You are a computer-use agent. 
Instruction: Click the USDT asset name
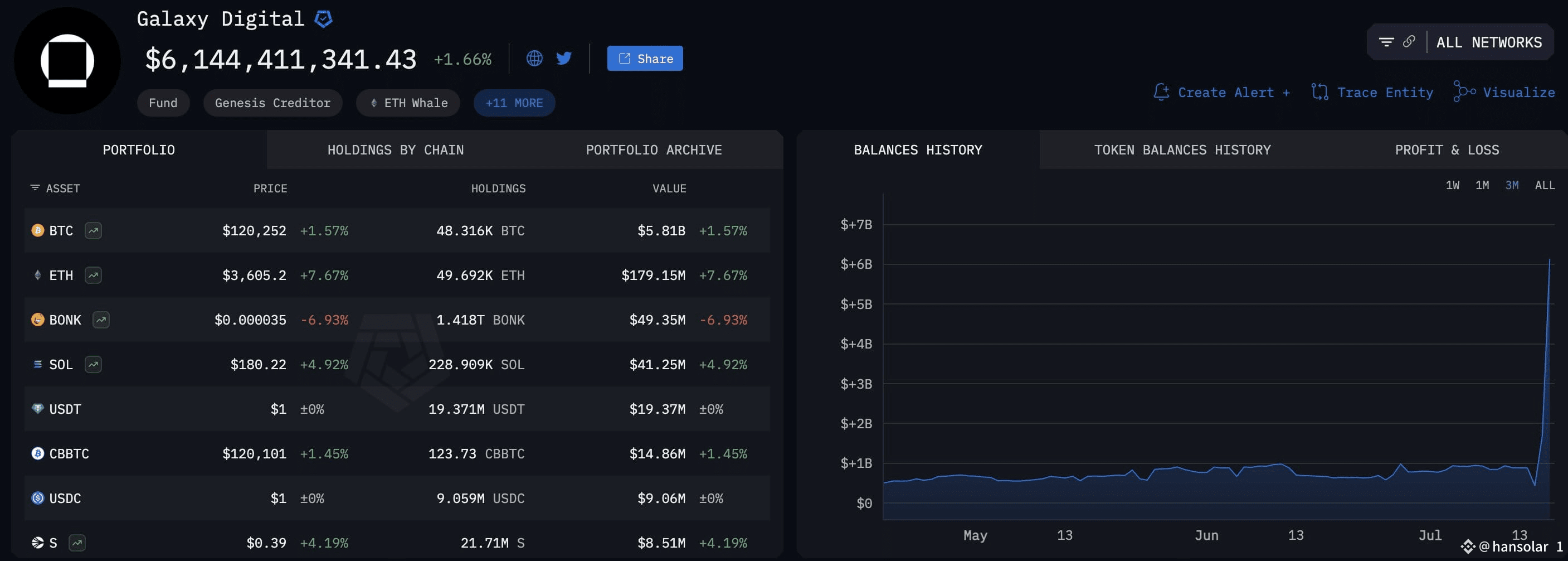(65, 409)
